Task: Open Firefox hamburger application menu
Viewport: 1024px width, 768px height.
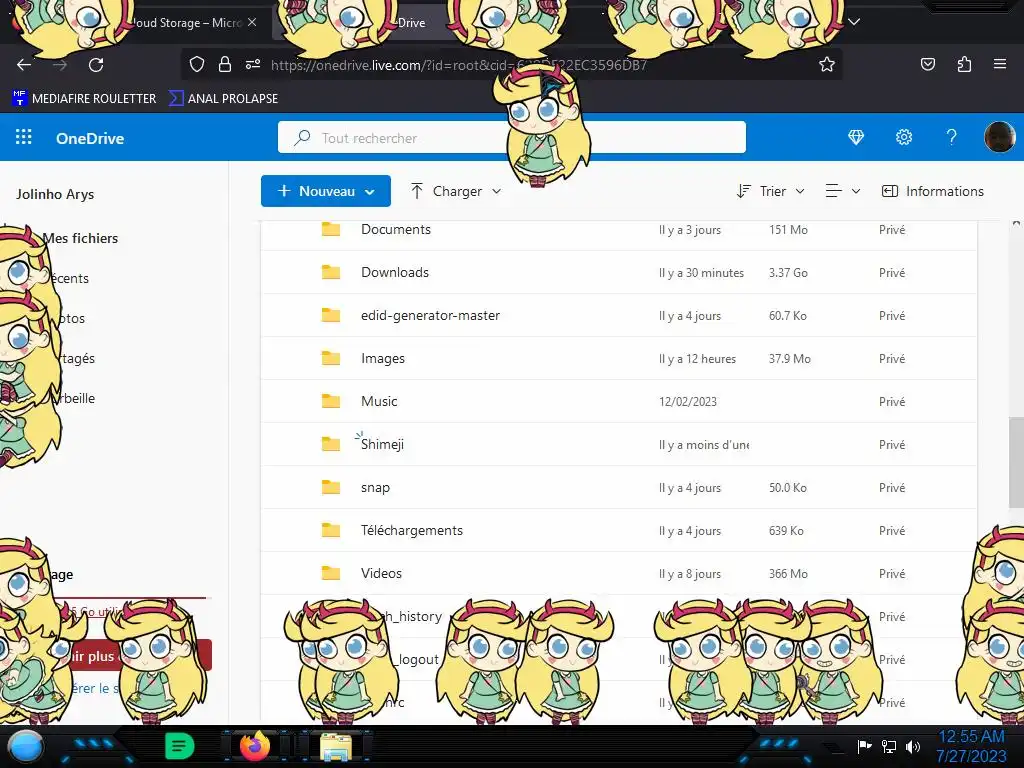Action: click(x=1000, y=64)
